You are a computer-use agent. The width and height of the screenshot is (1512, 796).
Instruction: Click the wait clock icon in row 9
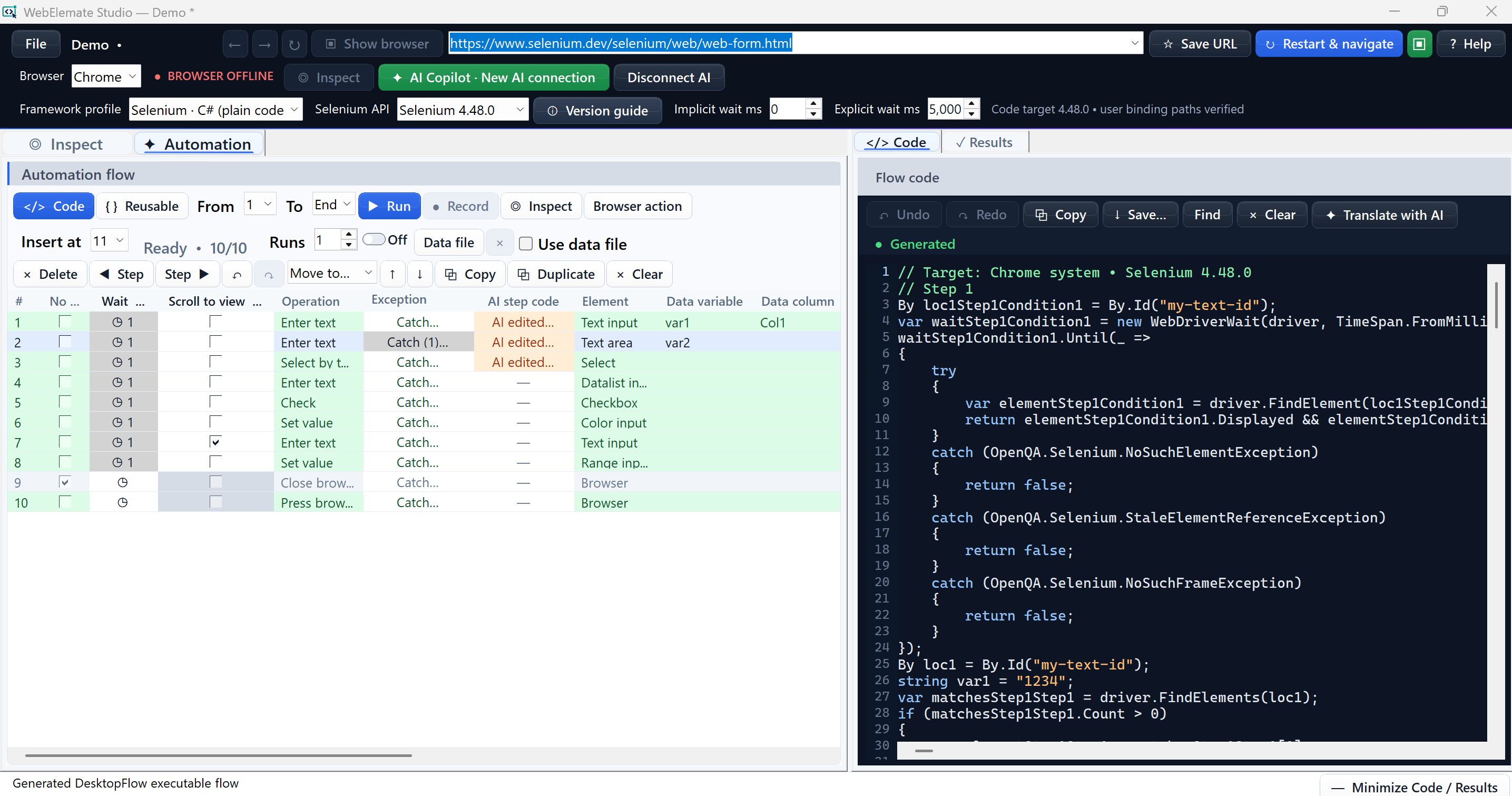pyautogui.click(x=123, y=482)
